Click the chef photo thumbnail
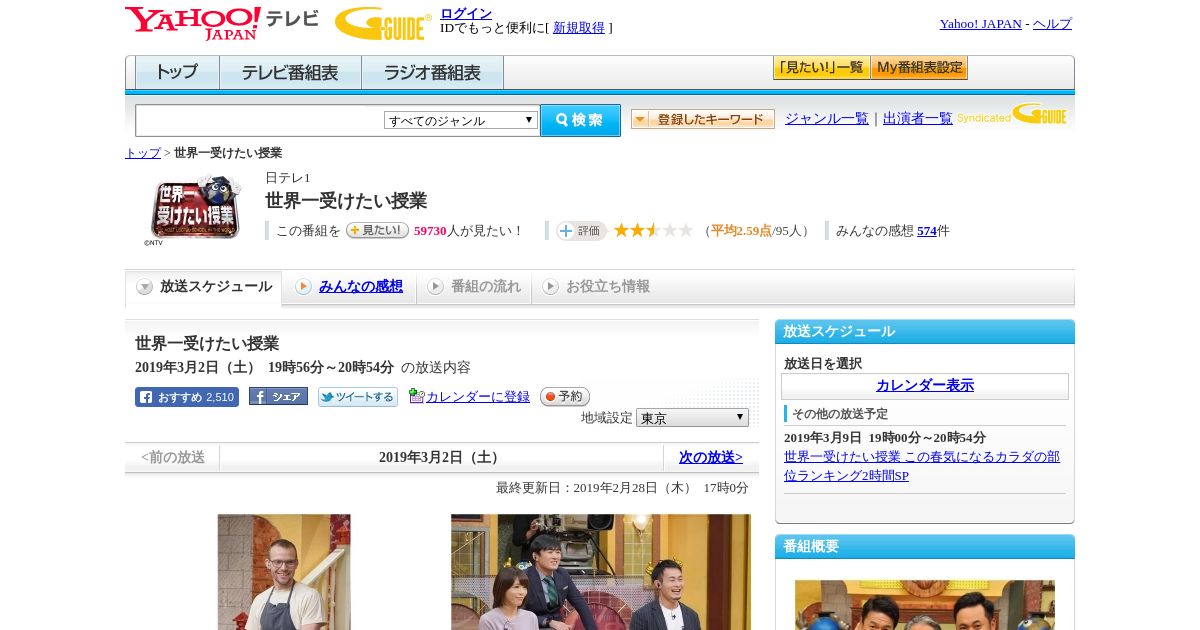 click(x=284, y=572)
